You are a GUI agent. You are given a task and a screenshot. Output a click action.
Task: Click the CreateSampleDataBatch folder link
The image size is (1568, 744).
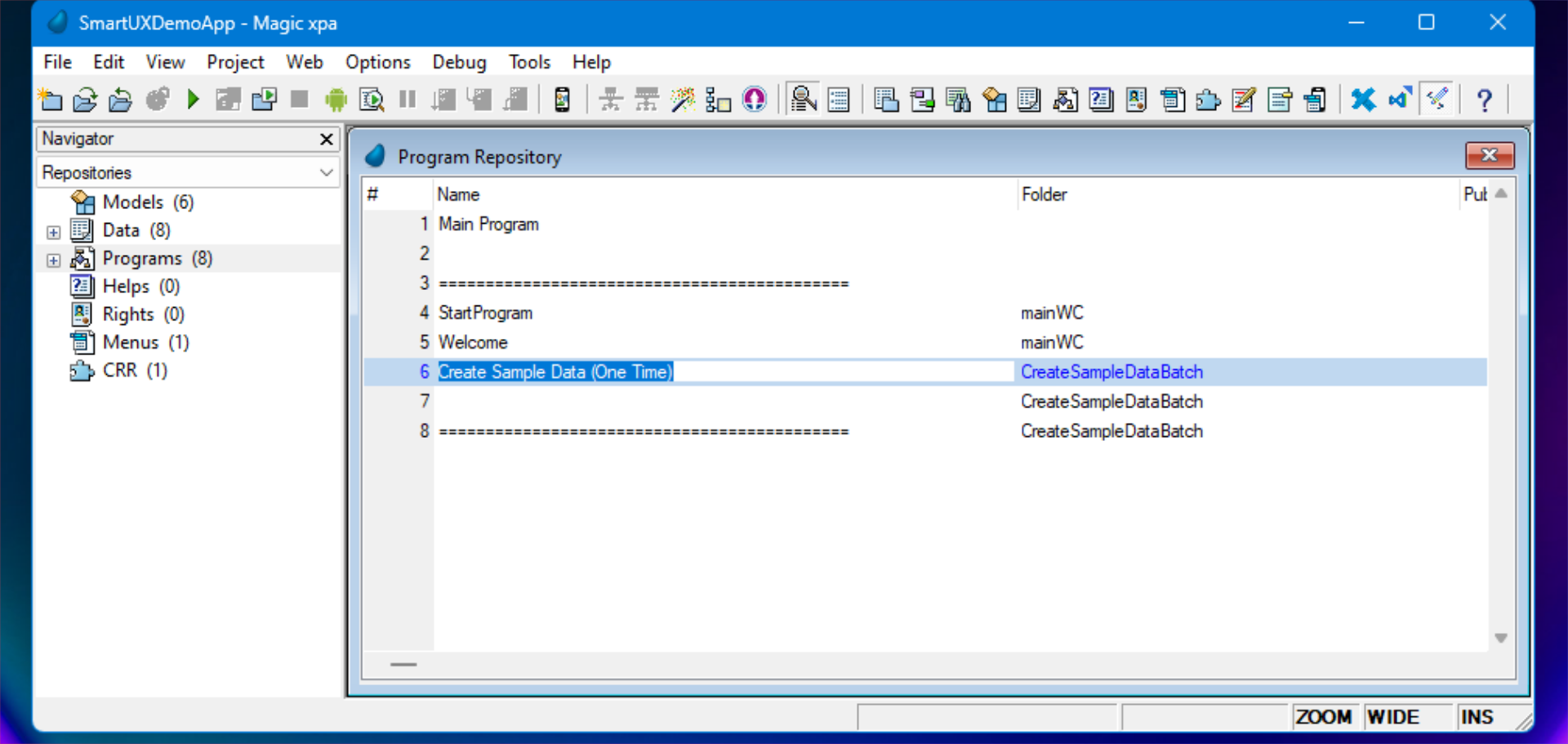point(1112,372)
